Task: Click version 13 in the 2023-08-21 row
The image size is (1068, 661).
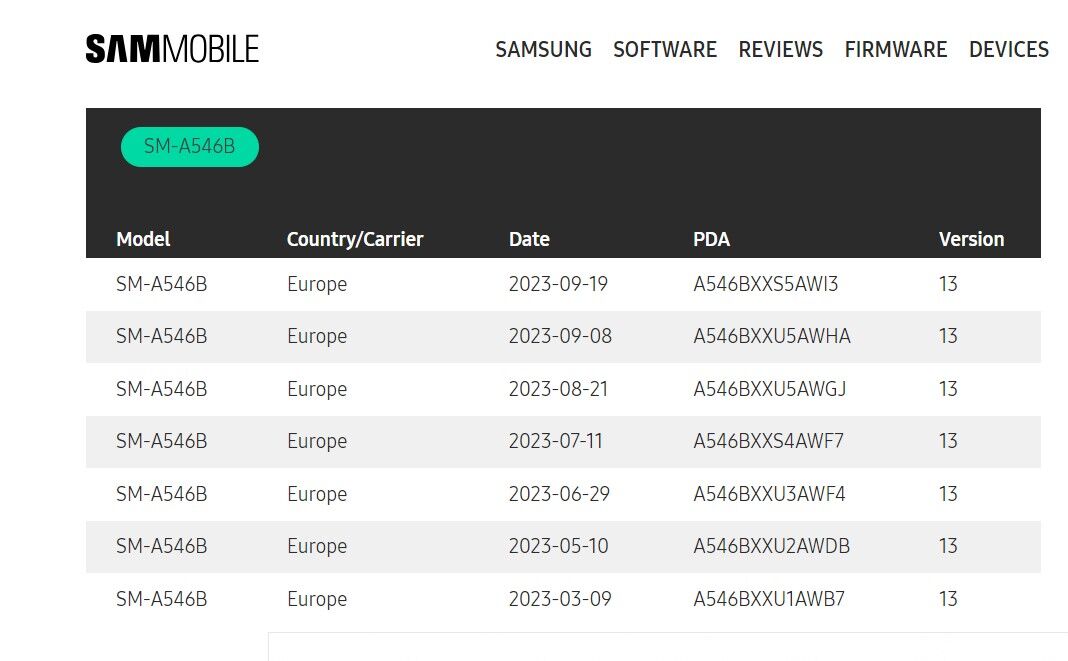Action: coord(948,389)
